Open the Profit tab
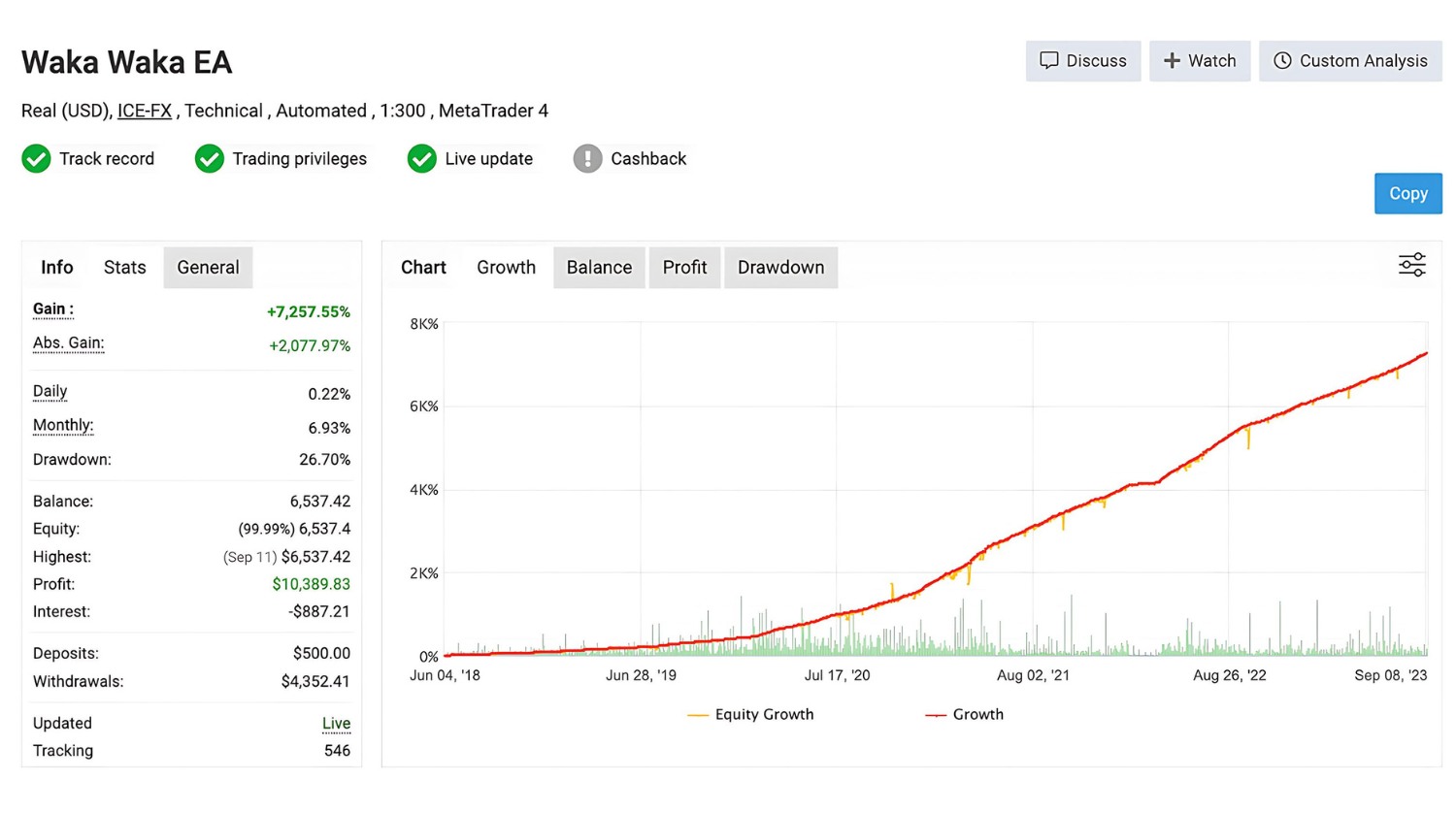This screenshot has height=813, width=1456. point(684,267)
